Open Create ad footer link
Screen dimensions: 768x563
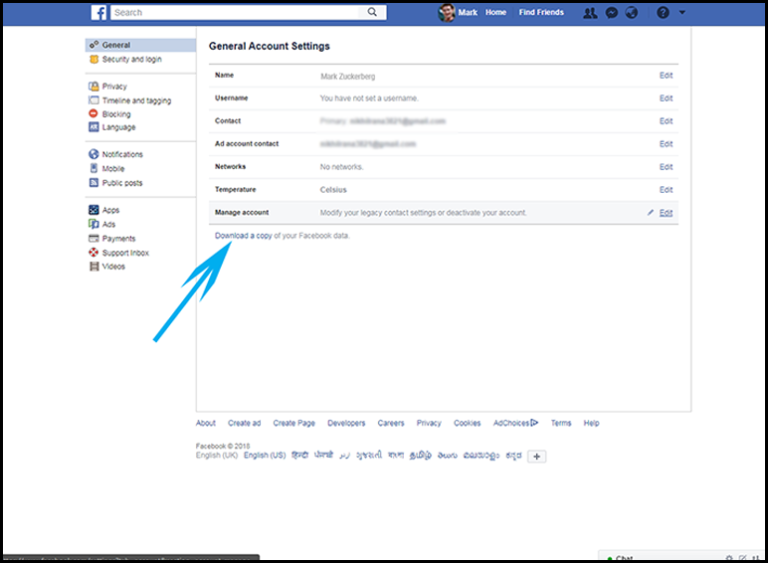pos(244,423)
